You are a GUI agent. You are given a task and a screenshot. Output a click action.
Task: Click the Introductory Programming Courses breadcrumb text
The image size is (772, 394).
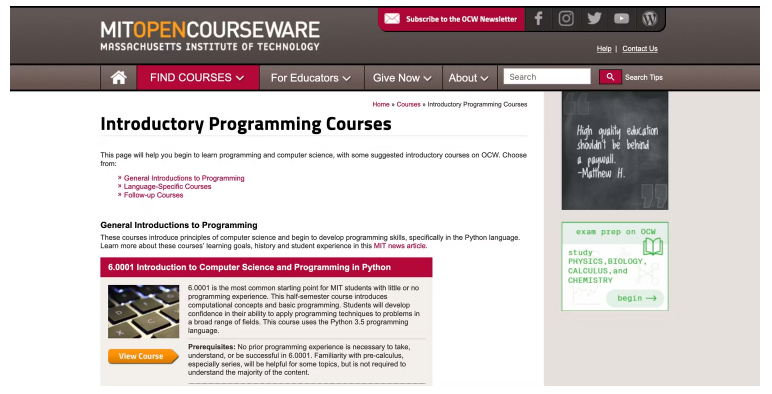(477, 104)
